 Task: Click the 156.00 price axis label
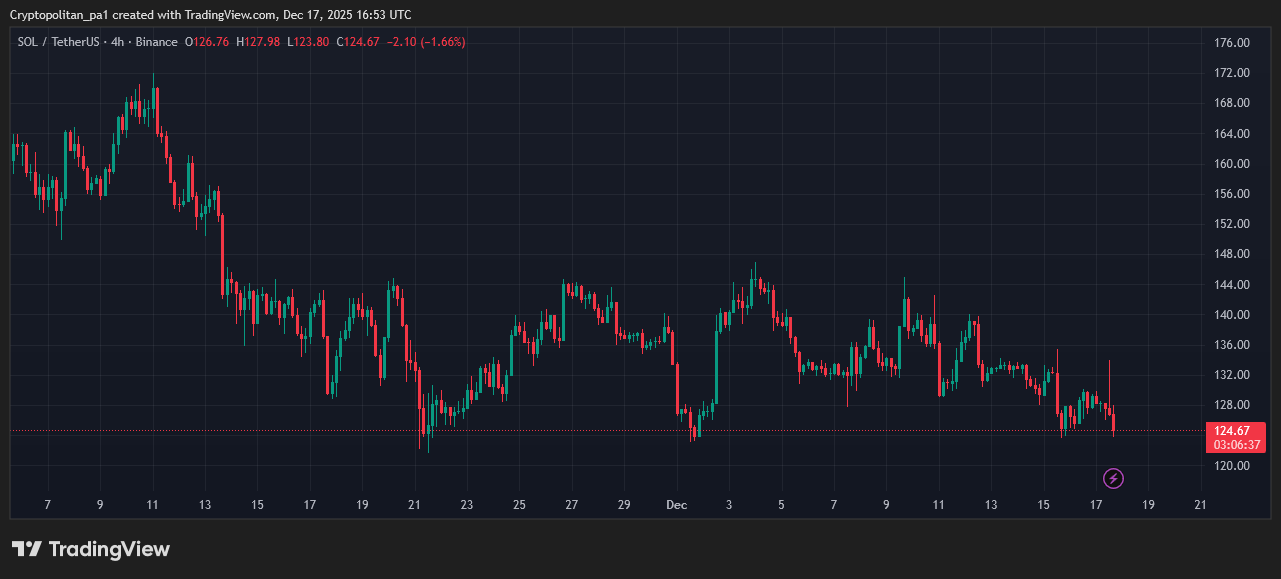point(1231,194)
